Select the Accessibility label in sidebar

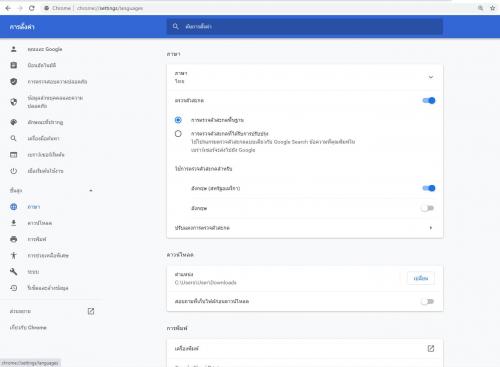point(48,255)
